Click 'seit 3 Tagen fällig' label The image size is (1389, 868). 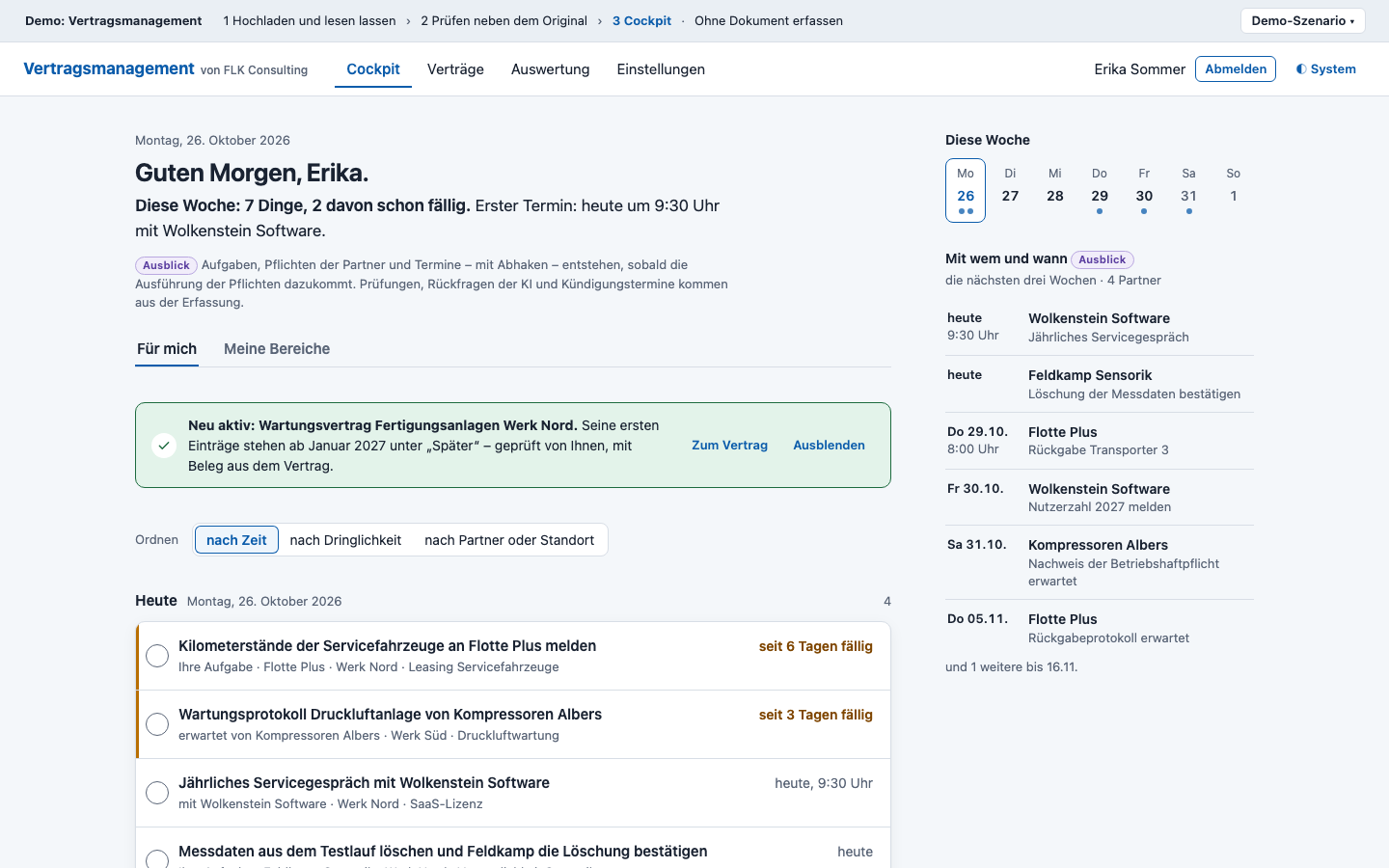point(815,715)
